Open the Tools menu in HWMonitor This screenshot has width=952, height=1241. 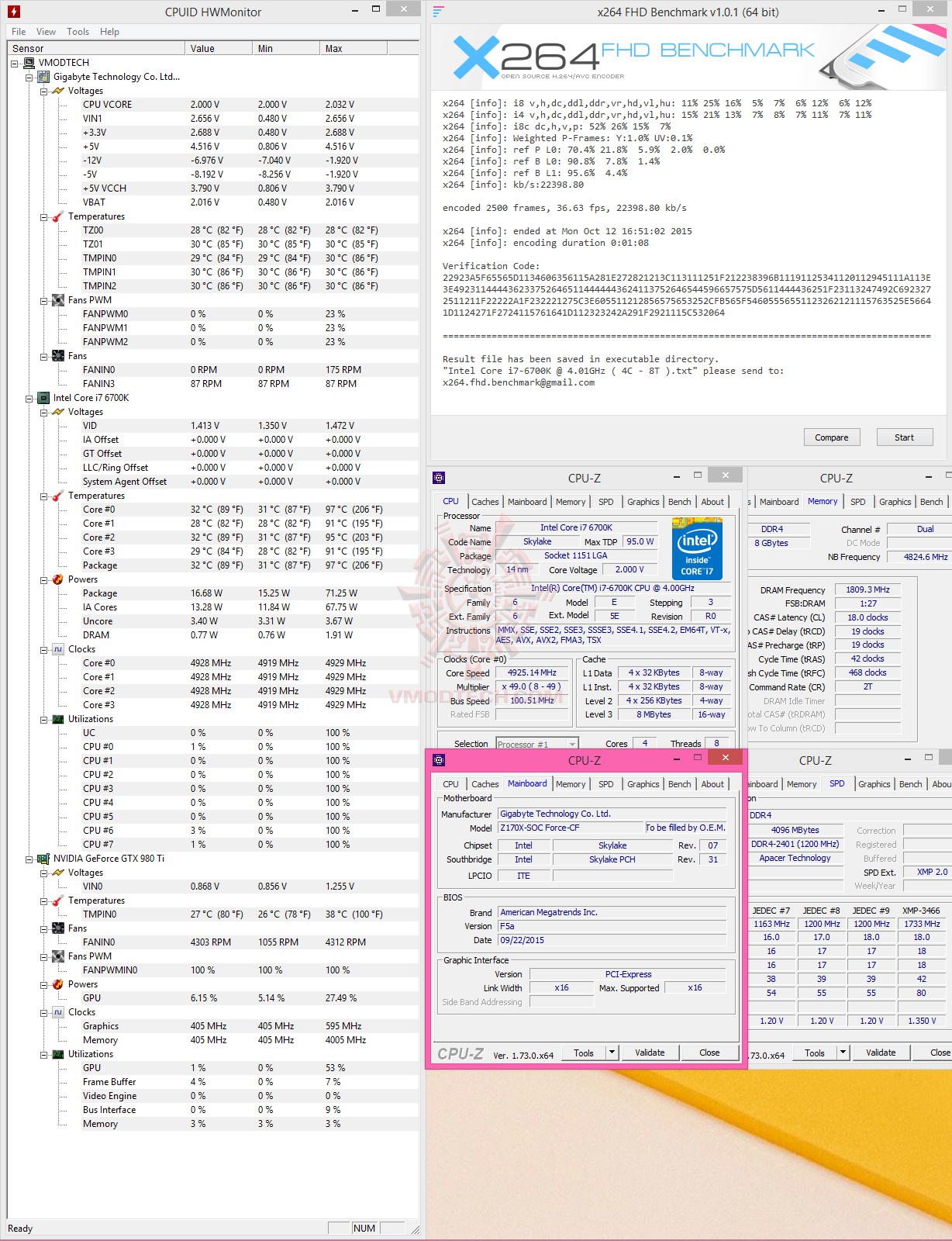(78, 32)
